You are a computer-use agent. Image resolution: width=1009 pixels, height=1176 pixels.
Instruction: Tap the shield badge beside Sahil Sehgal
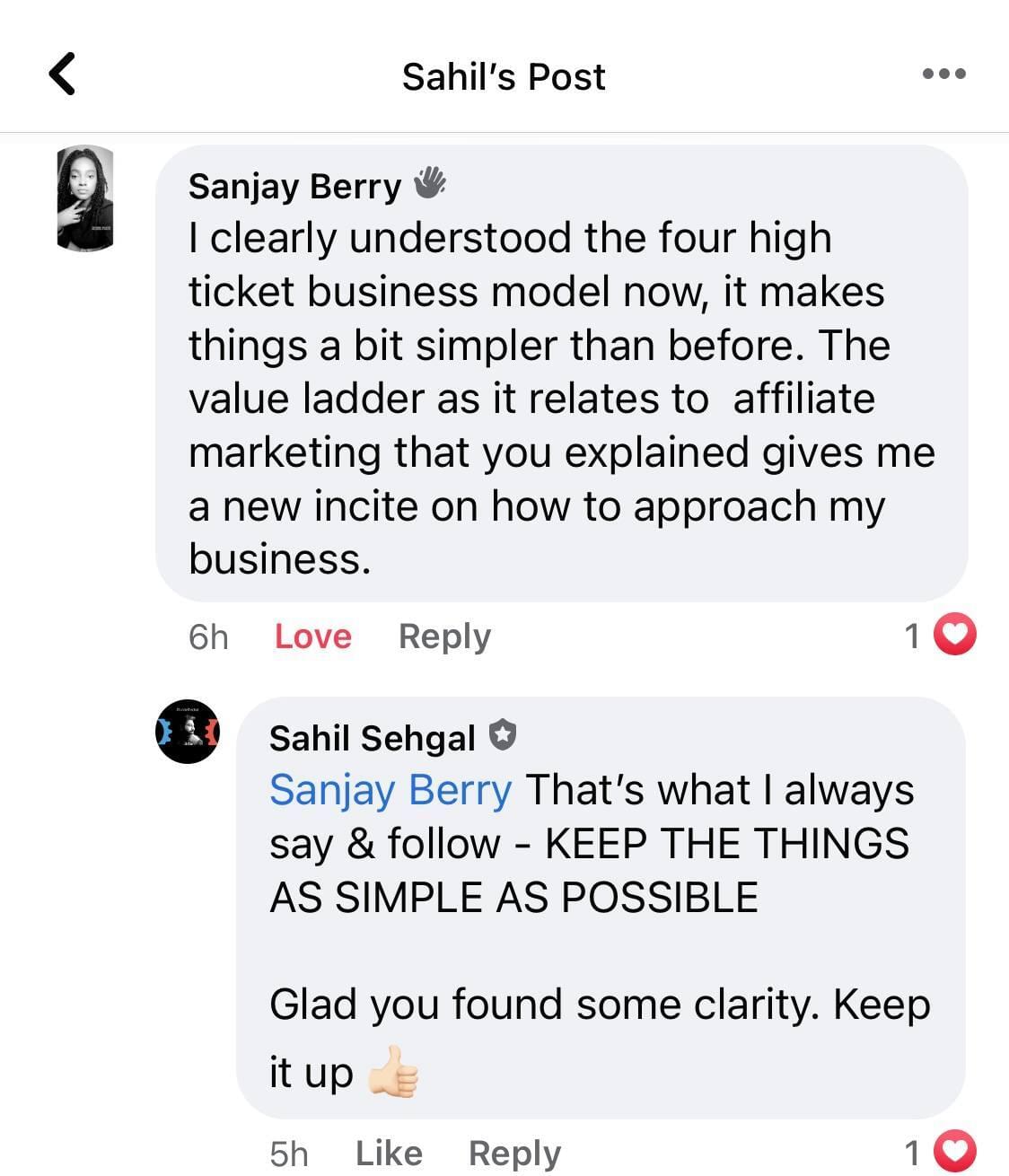[x=503, y=736]
